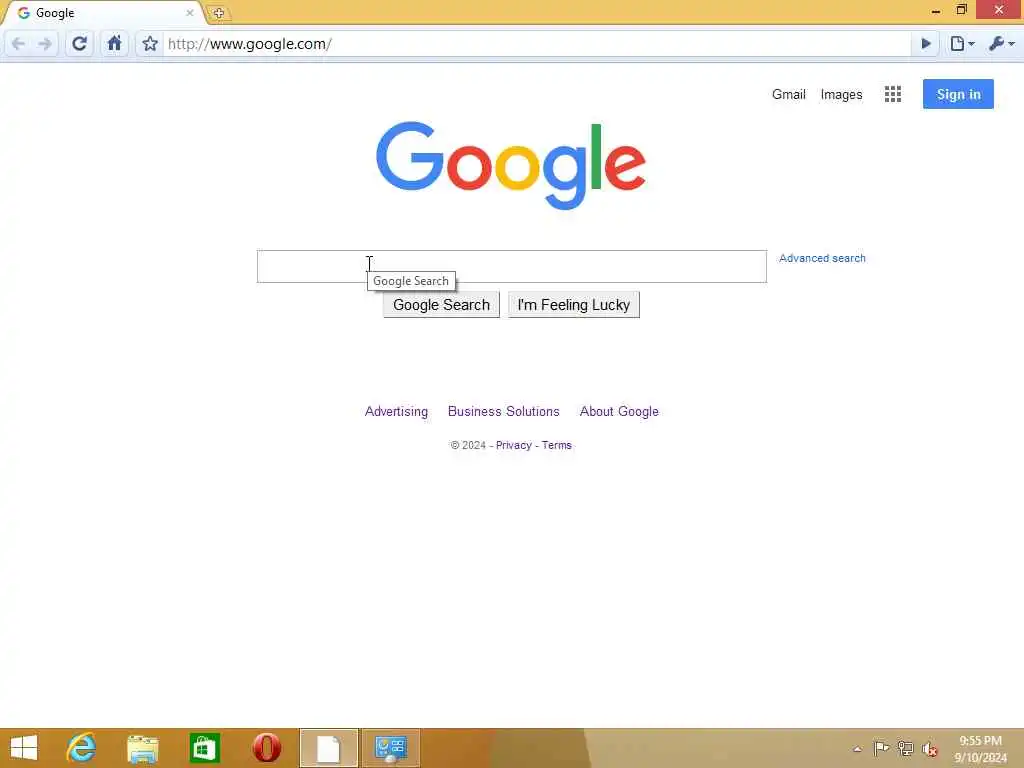Screen dimensions: 1024x768
Task: Open the Advertising link
Action: (x=396, y=411)
